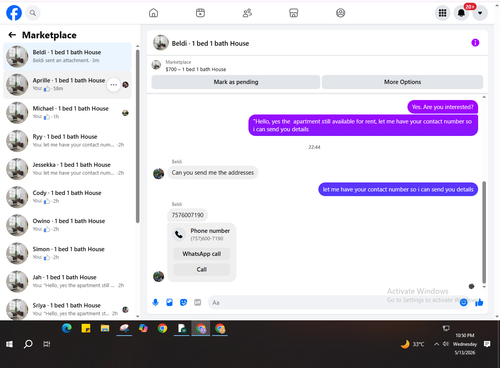This screenshot has width=500, height=368.
Task: Open the emoji picker in message box
Action: [463, 302]
